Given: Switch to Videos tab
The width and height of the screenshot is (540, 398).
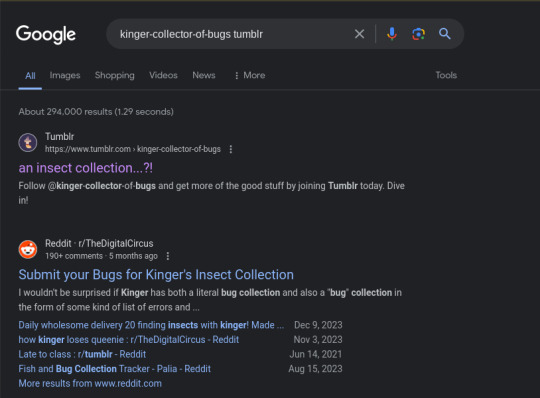Looking at the screenshot, I should 163,75.
